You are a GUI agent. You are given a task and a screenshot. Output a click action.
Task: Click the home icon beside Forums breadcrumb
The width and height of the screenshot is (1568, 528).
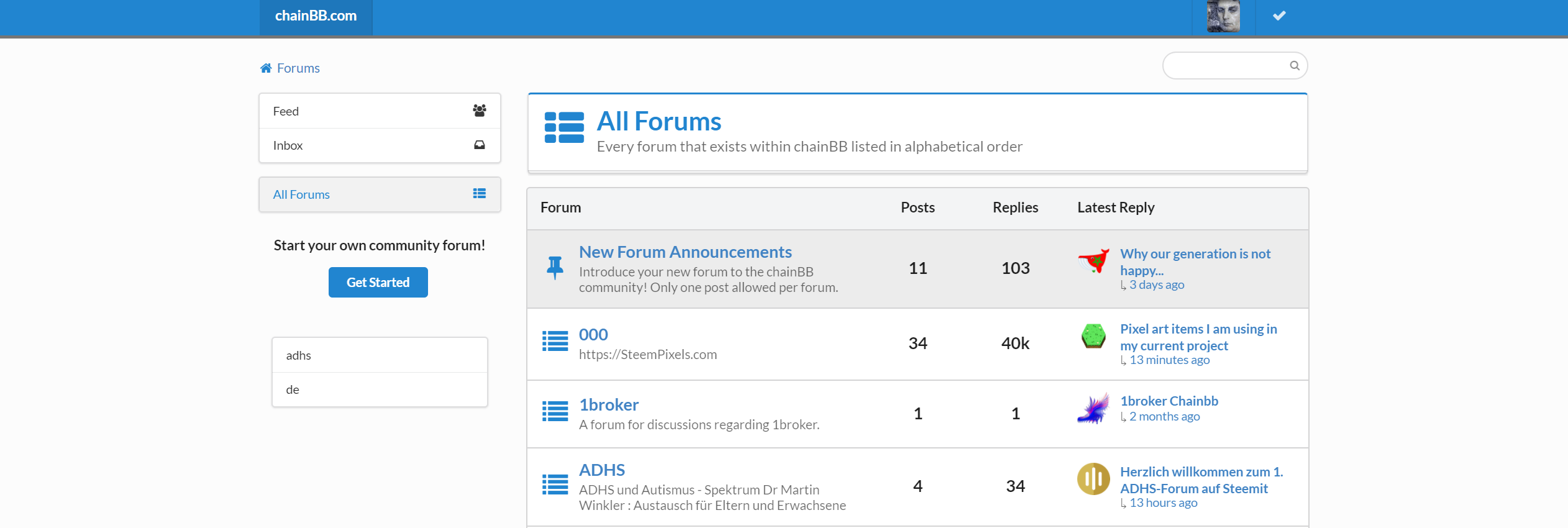coord(266,68)
